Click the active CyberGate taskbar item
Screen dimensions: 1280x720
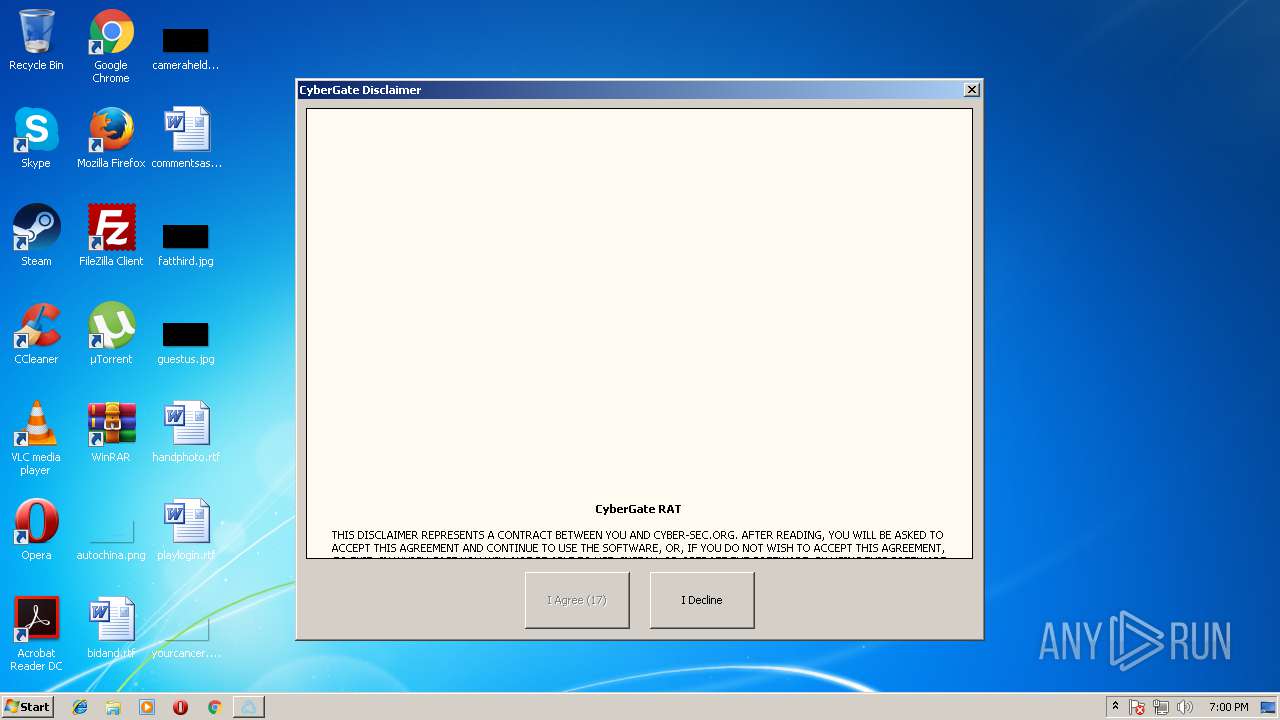click(249, 707)
